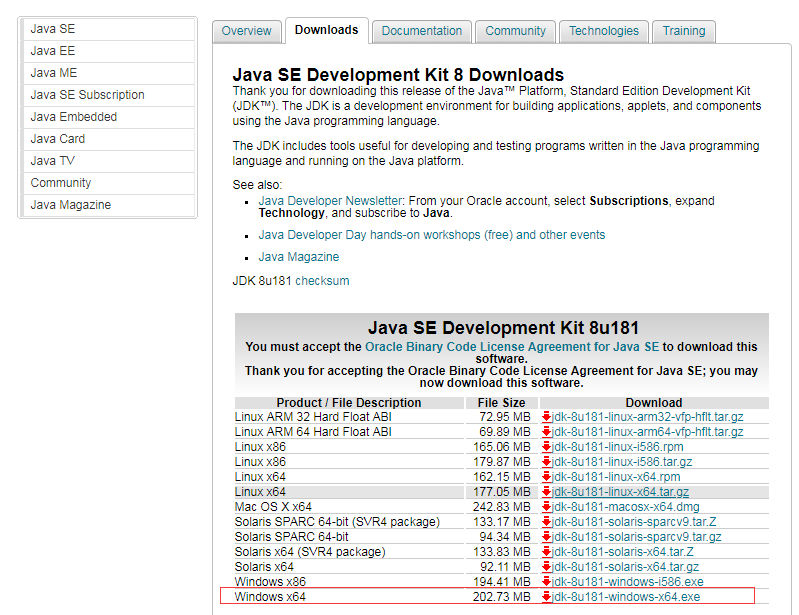Click download arrow beside windows-x64.exe
Image resolution: width=799 pixels, height=615 pixels.
tap(546, 597)
